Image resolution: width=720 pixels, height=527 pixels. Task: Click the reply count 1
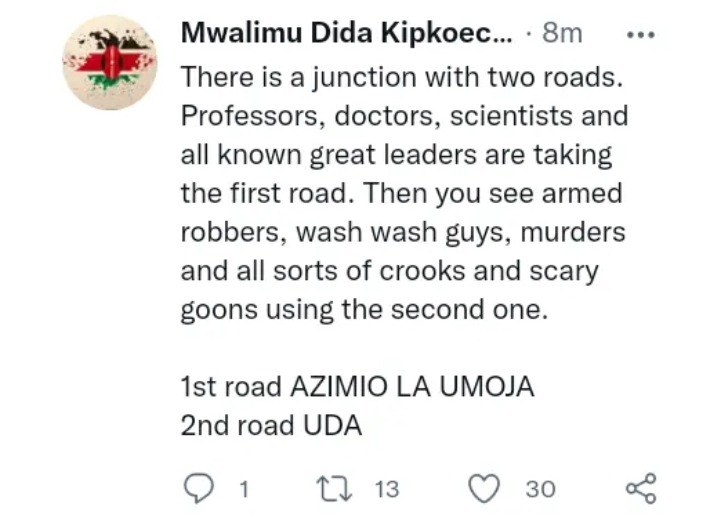tap(244, 489)
